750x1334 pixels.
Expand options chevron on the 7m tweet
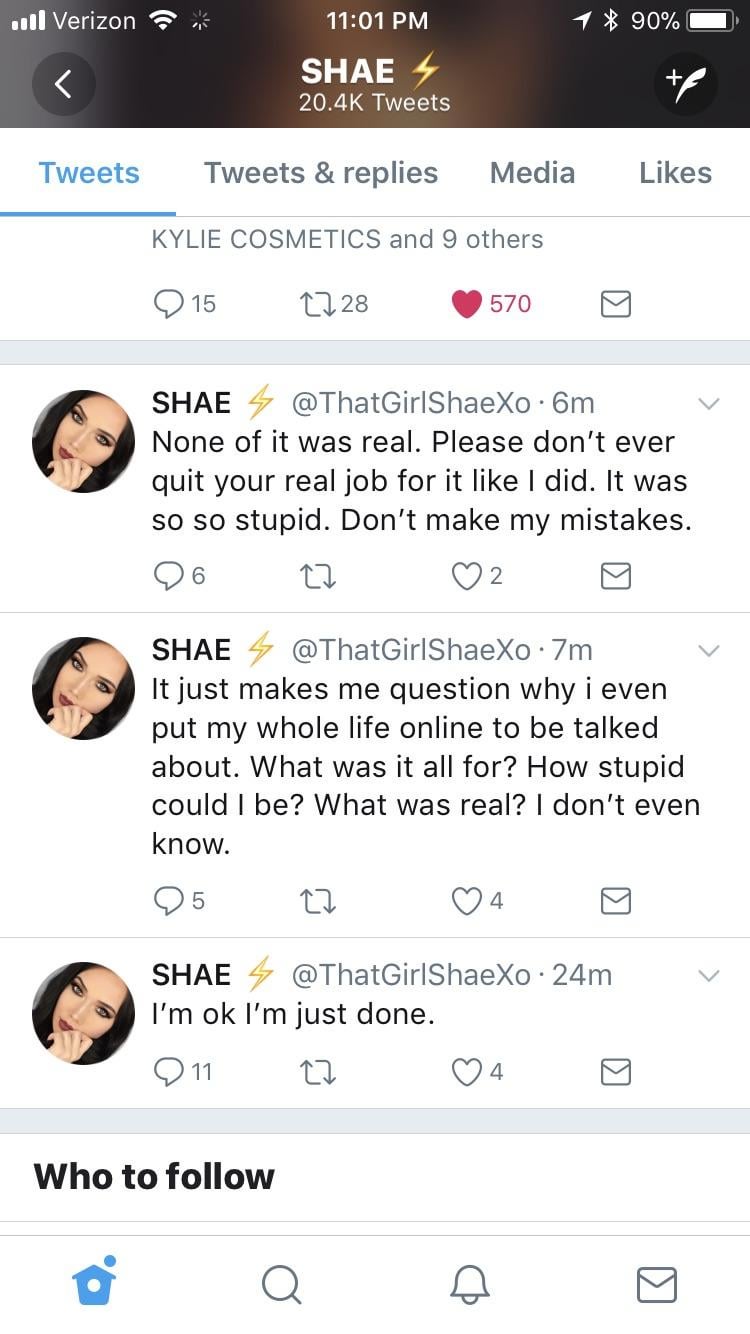pyautogui.click(x=708, y=650)
